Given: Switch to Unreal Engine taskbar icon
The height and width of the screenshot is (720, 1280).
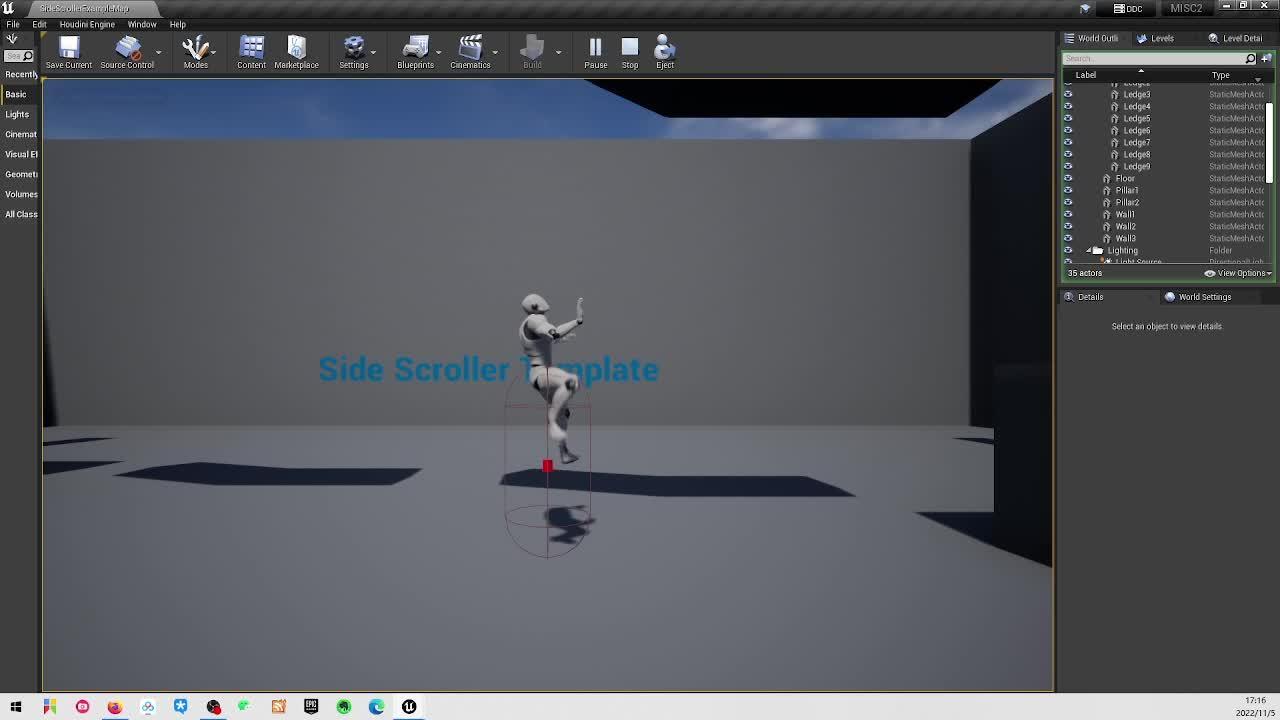Looking at the screenshot, I should pyautogui.click(x=409, y=707).
